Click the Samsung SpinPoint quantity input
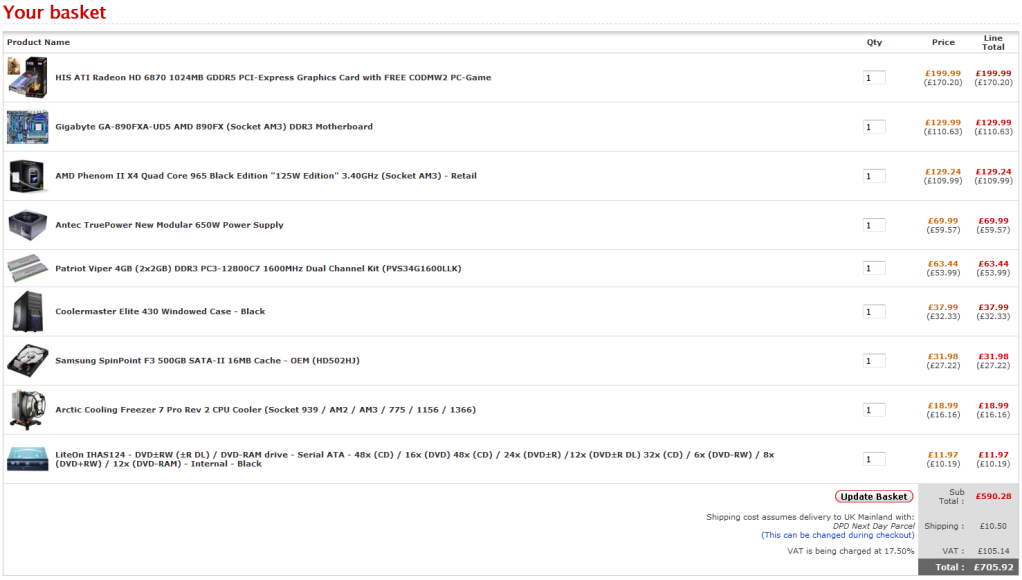Screen dimensions: 1022x580 [x=874, y=360]
